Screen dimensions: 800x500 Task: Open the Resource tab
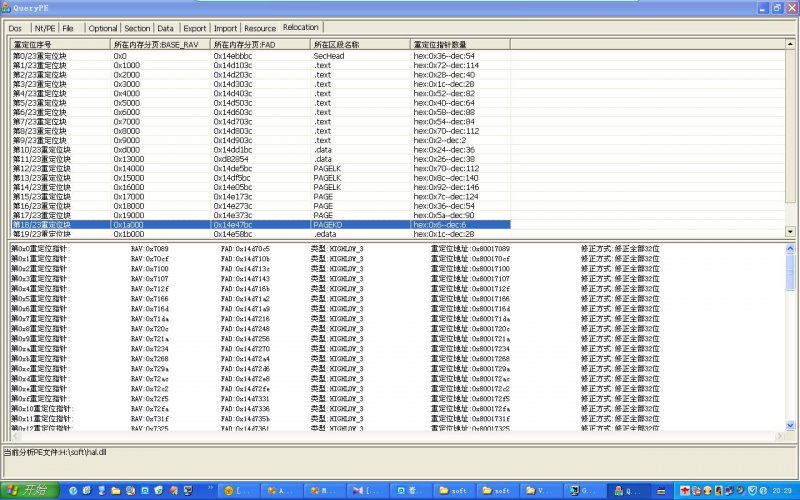click(x=260, y=28)
